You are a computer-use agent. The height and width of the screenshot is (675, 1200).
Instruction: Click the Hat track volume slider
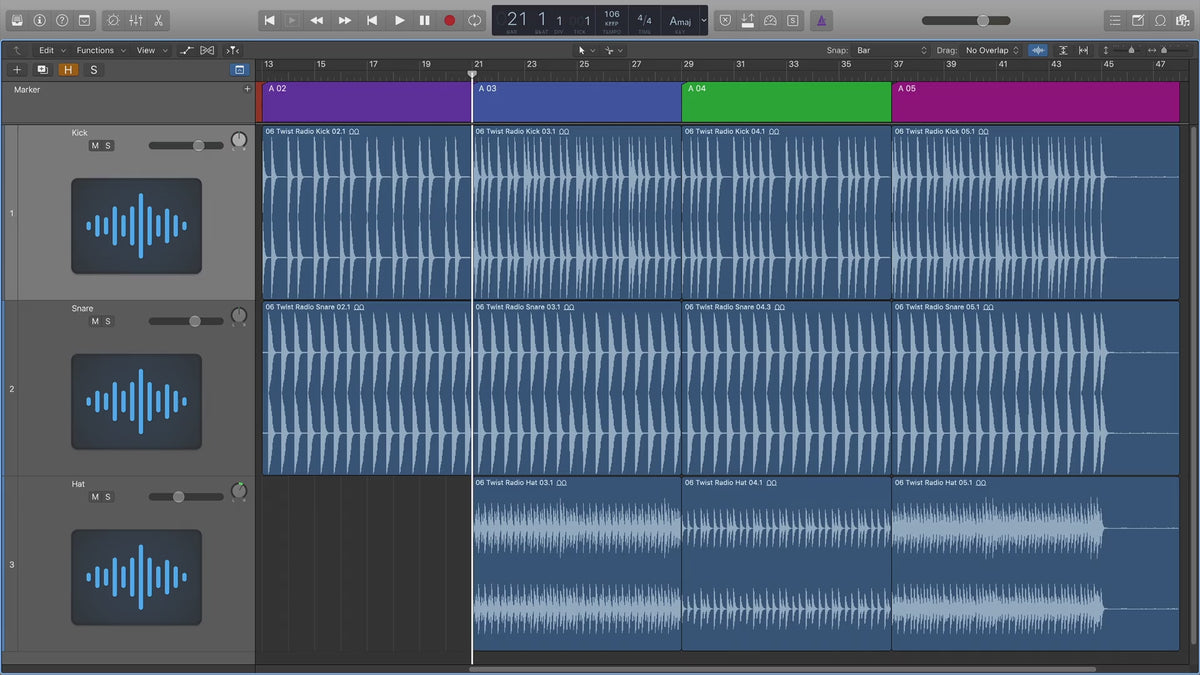tap(179, 497)
